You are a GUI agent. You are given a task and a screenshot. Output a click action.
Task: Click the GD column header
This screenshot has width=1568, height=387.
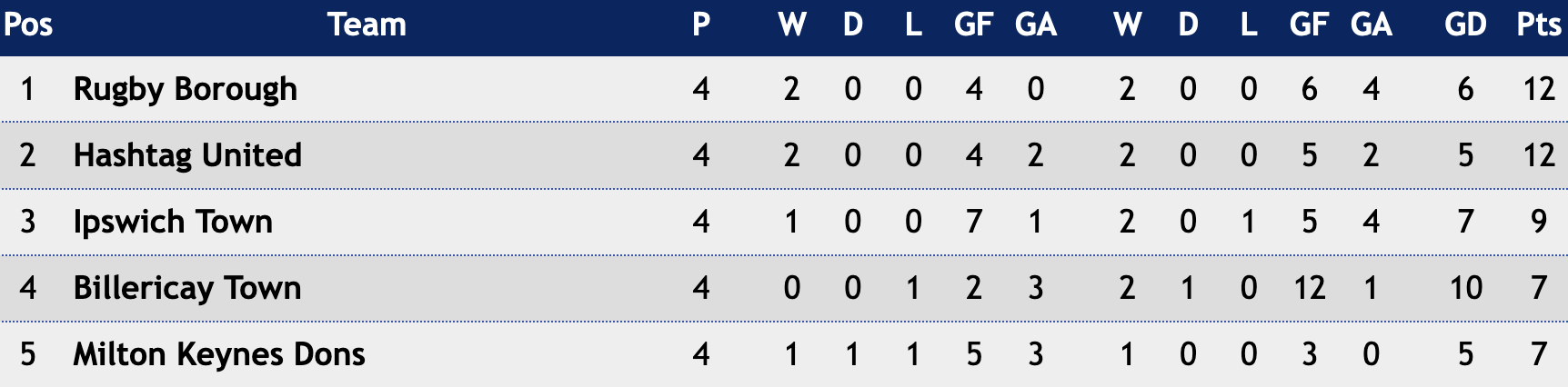pos(1465,25)
